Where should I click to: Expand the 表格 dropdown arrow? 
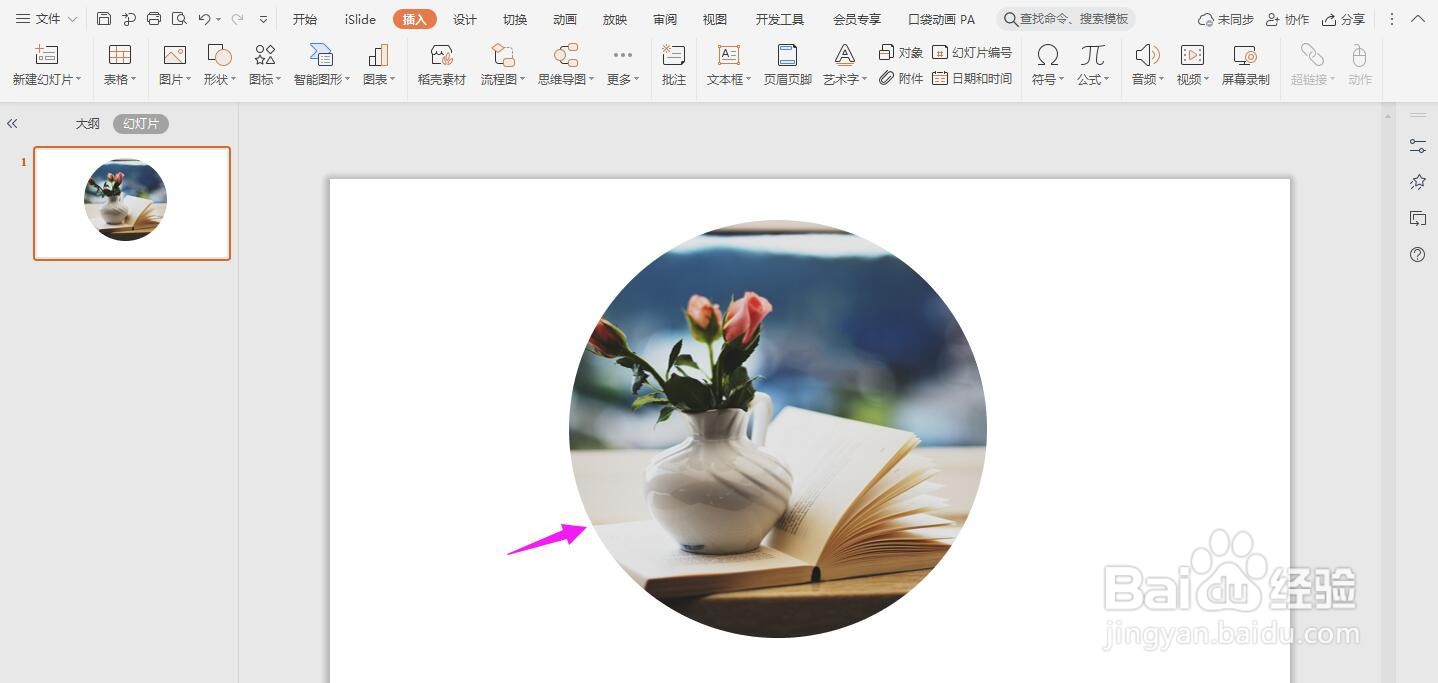point(133,80)
